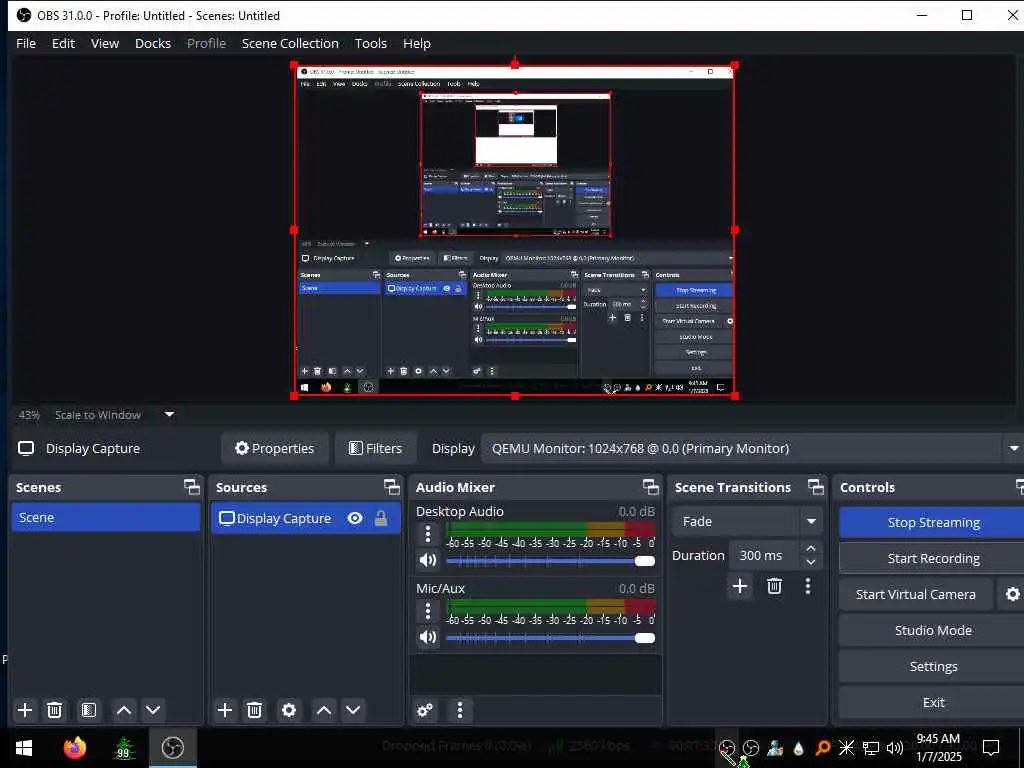Screen dimensions: 1024x768
Task: Click the preview canvas display capture
Action: tap(515, 230)
